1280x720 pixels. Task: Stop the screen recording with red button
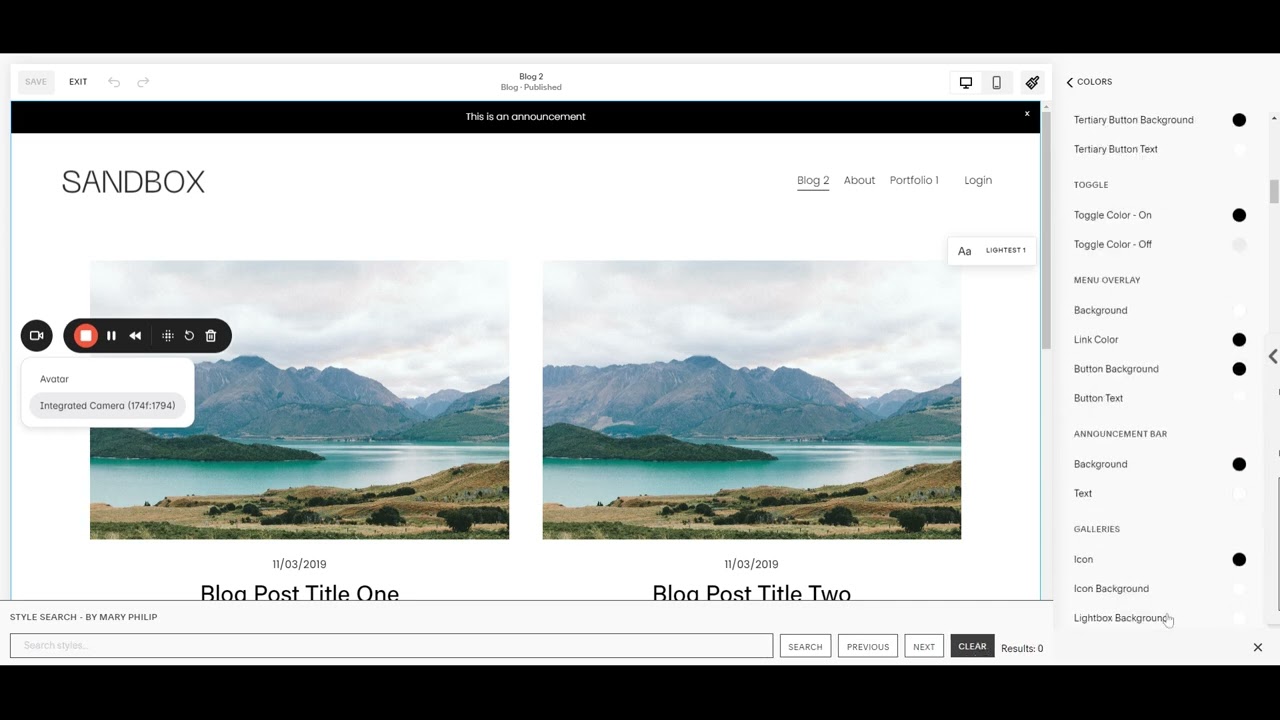pyautogui.click(x=86, y=336)
